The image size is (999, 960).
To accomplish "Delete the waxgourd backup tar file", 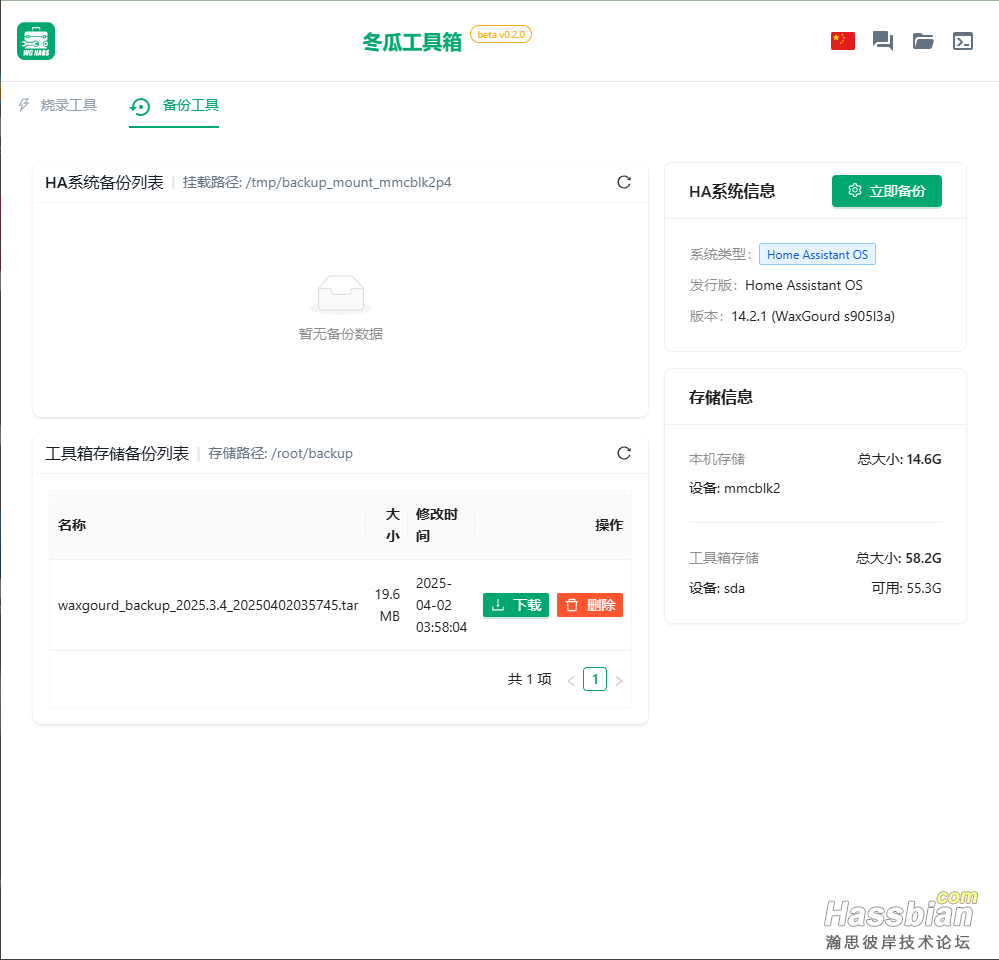I will (589, 605).
